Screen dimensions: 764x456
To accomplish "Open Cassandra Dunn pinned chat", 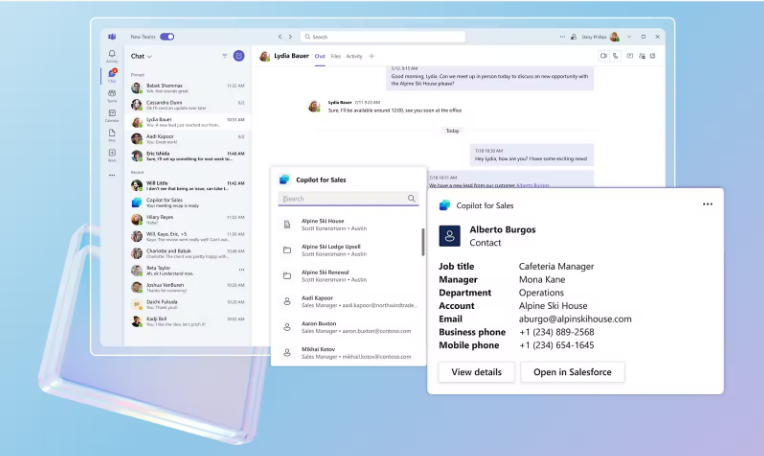I will tap(188, 105).
